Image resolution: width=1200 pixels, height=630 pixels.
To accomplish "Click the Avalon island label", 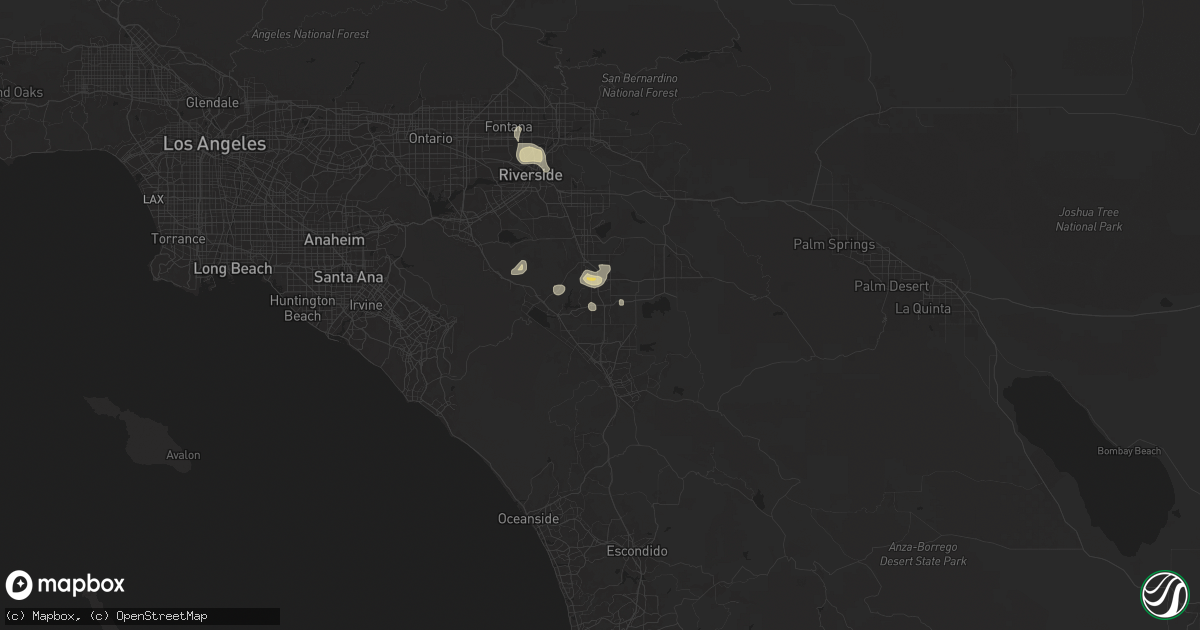I will (x=183, y=456).
